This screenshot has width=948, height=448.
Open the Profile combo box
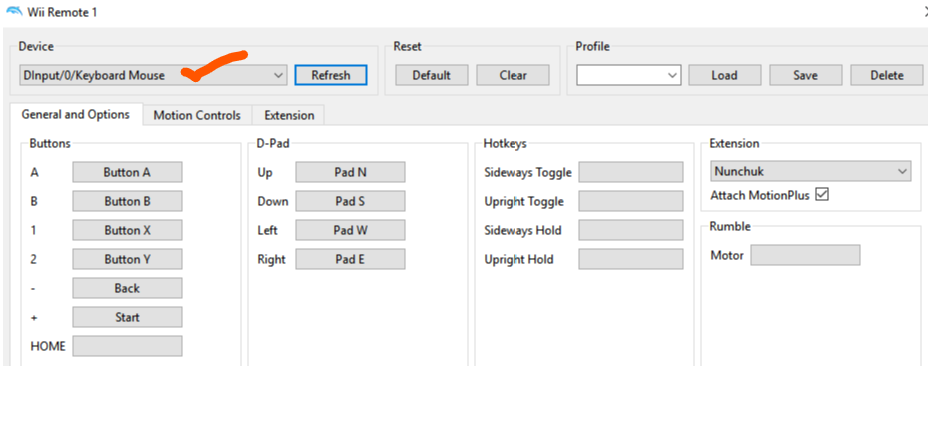pos(628,75)
